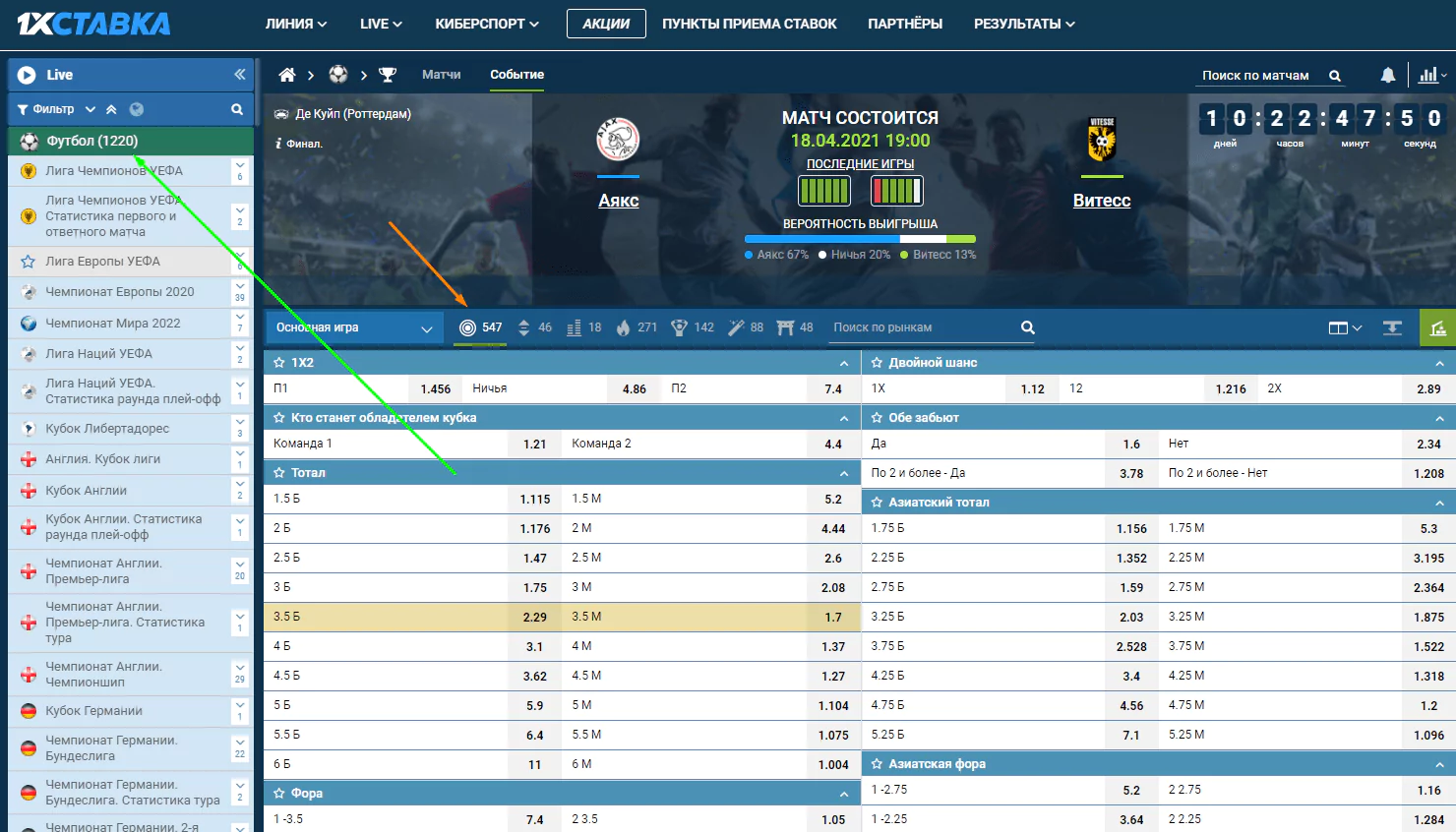
Task: Click the Поиск по рынкам search field
Action: pyautogui.click(x=923, y=327)
